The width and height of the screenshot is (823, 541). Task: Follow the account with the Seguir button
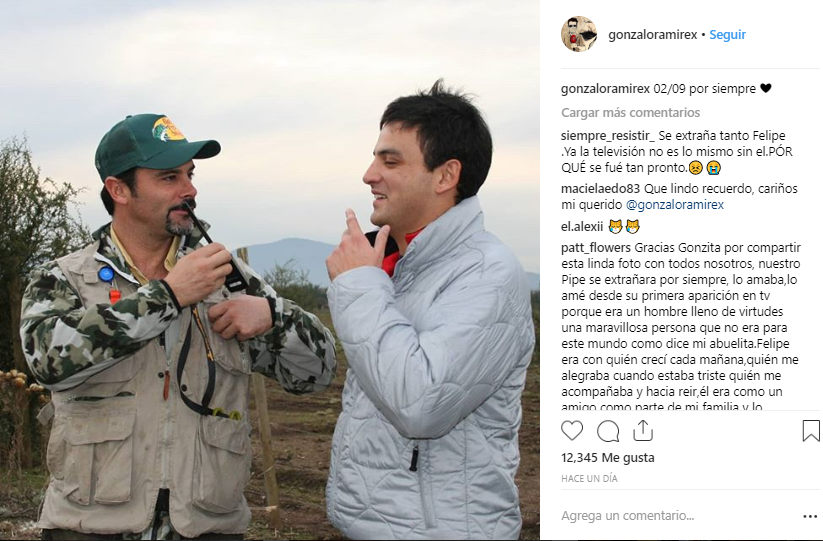727,34
